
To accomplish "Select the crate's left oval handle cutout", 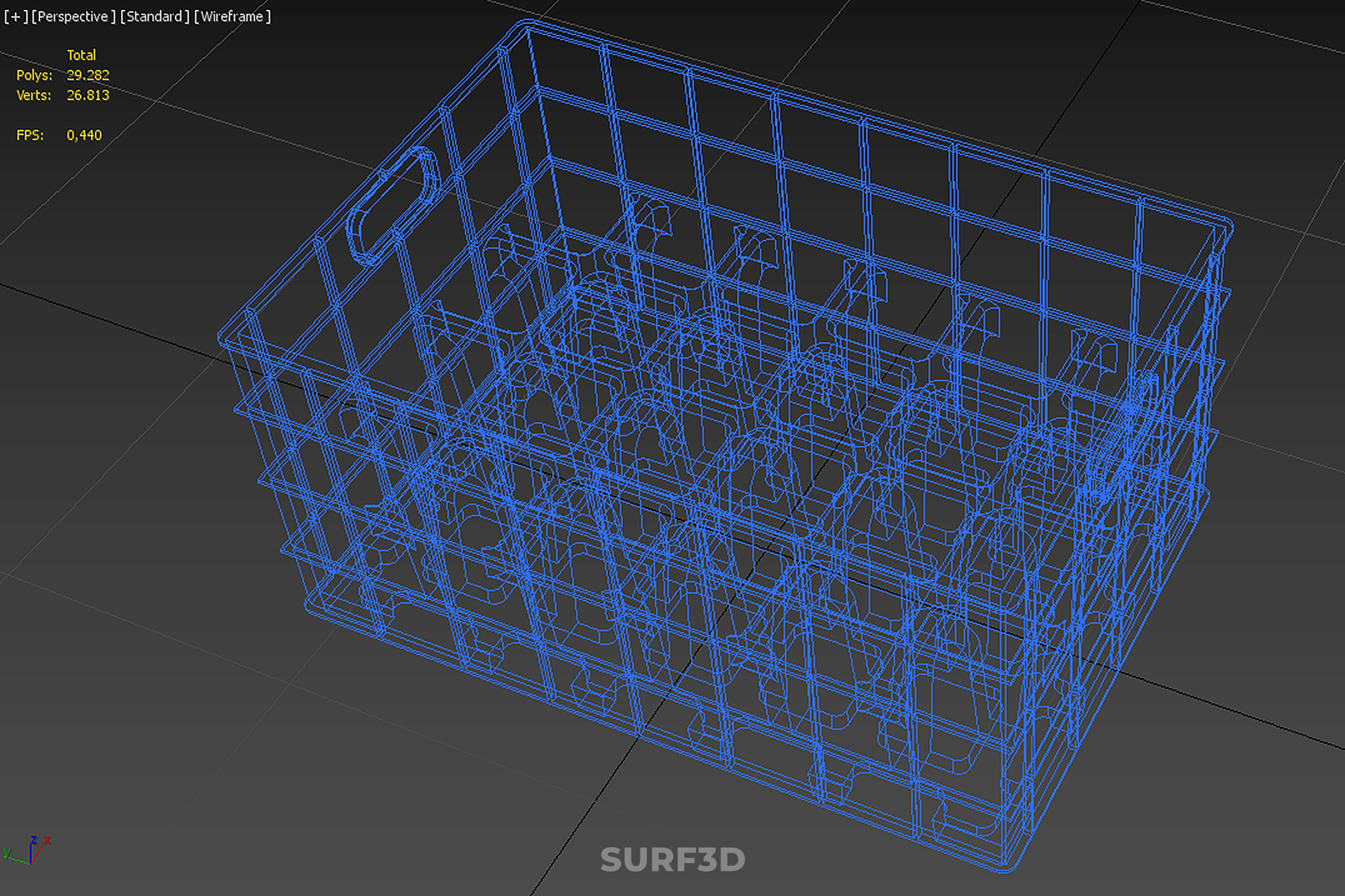I will (393, 206).
